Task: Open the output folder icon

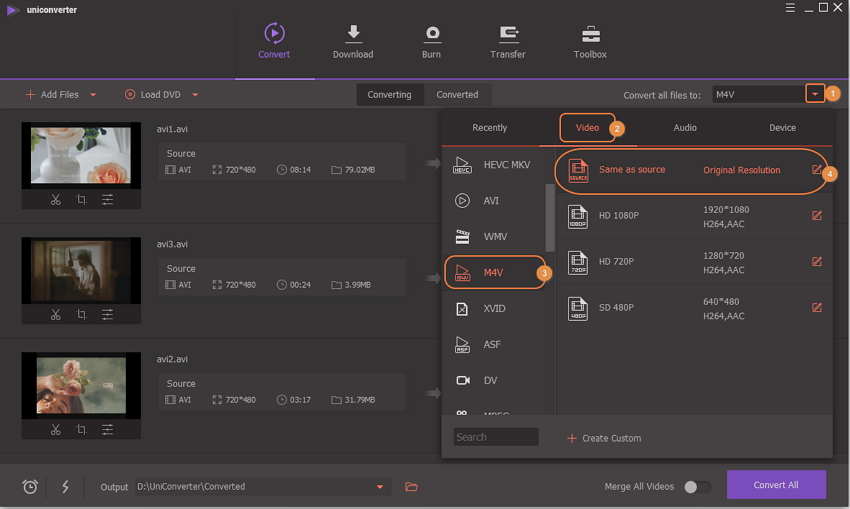Action: coord(411,487)
